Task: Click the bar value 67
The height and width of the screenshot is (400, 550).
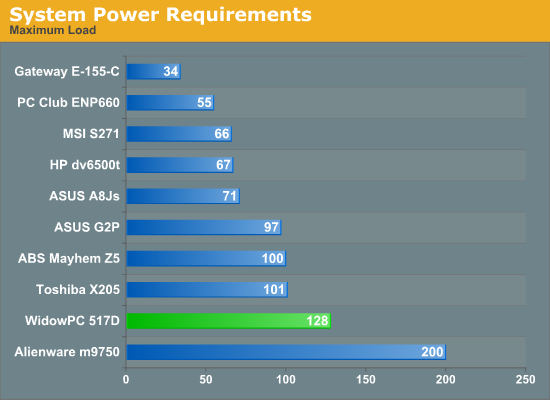Action: pyautogui.click(x=223, y=165)
